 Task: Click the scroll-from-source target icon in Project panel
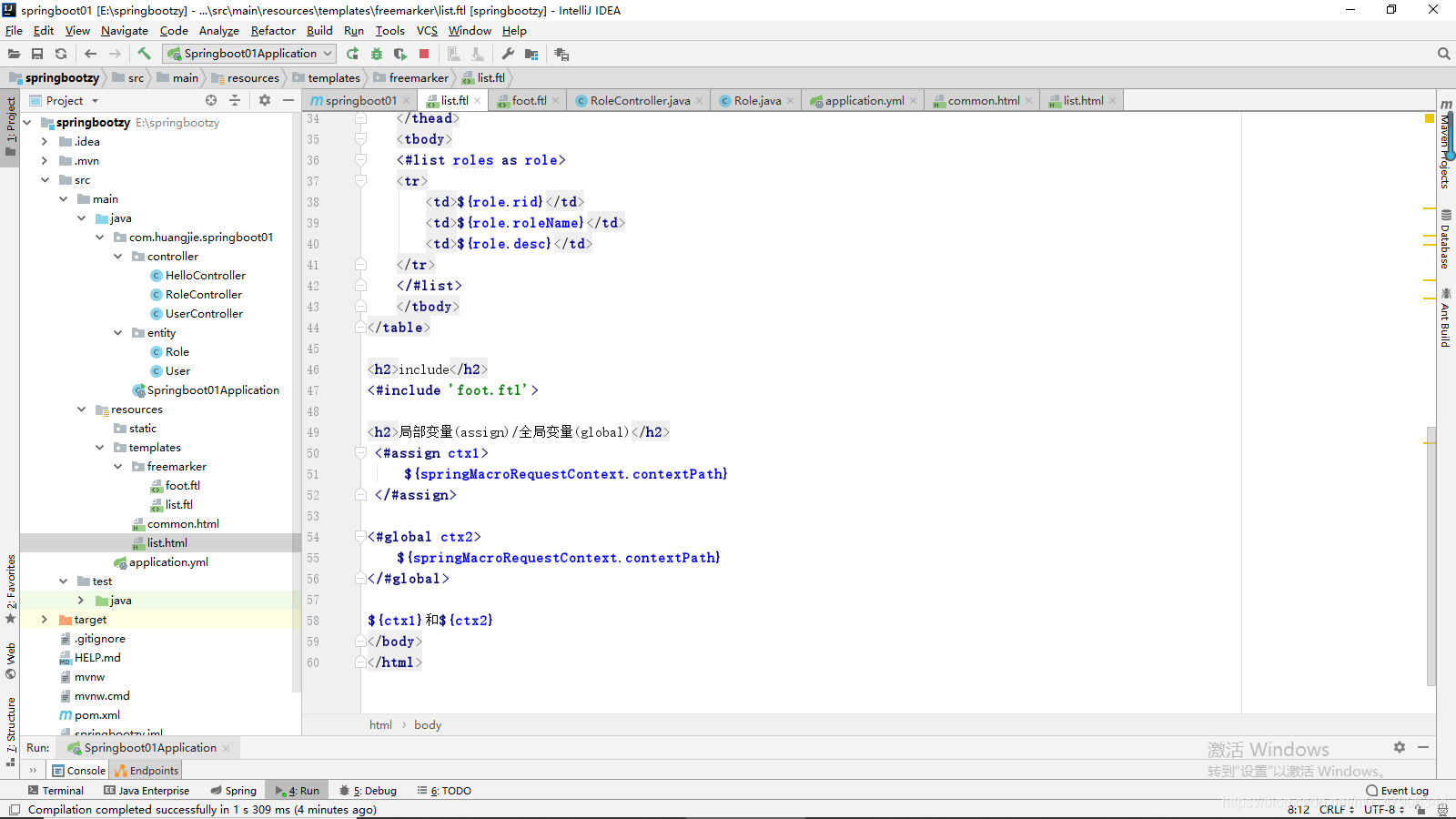pyautogui.click(x=211, y=100)
